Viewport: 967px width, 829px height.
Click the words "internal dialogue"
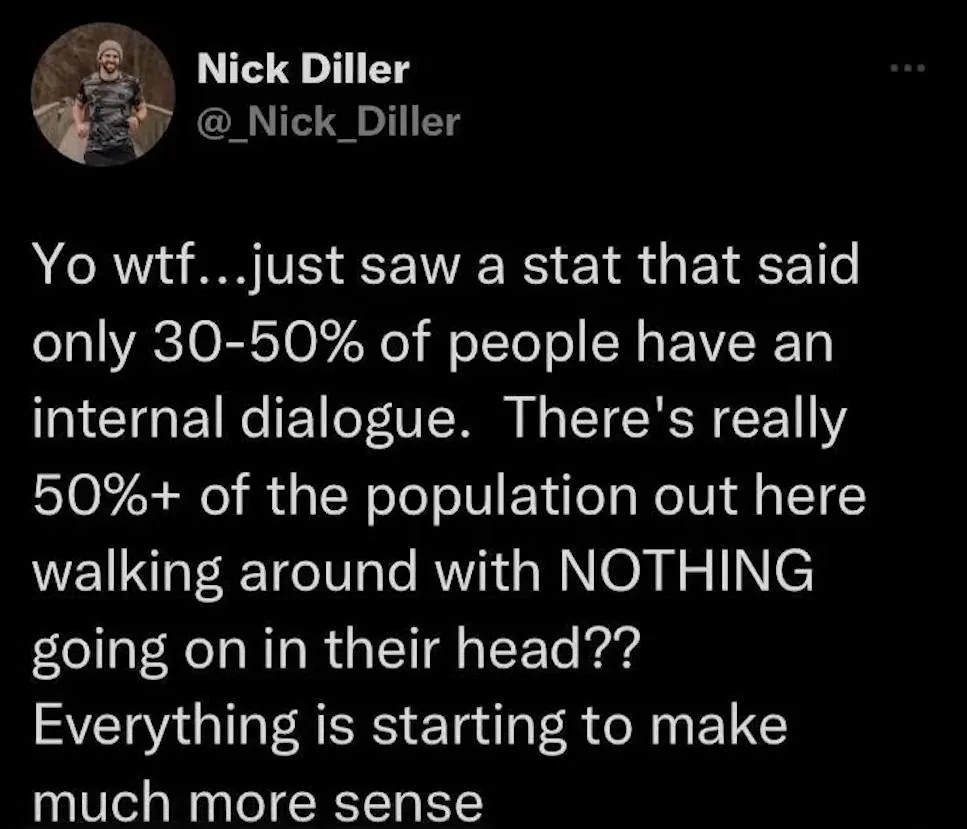pos(251,420)
